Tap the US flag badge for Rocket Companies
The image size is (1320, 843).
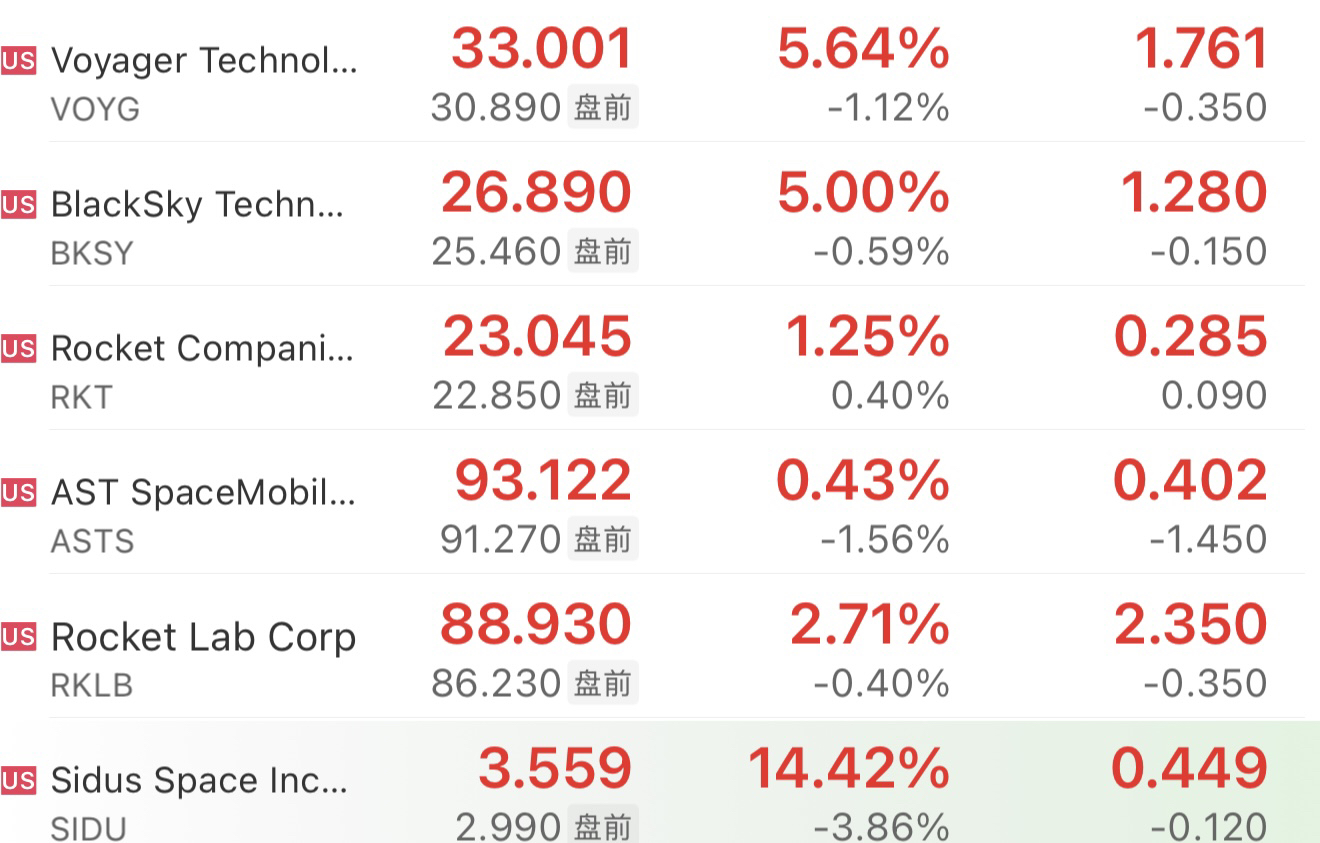pos(19,349)
